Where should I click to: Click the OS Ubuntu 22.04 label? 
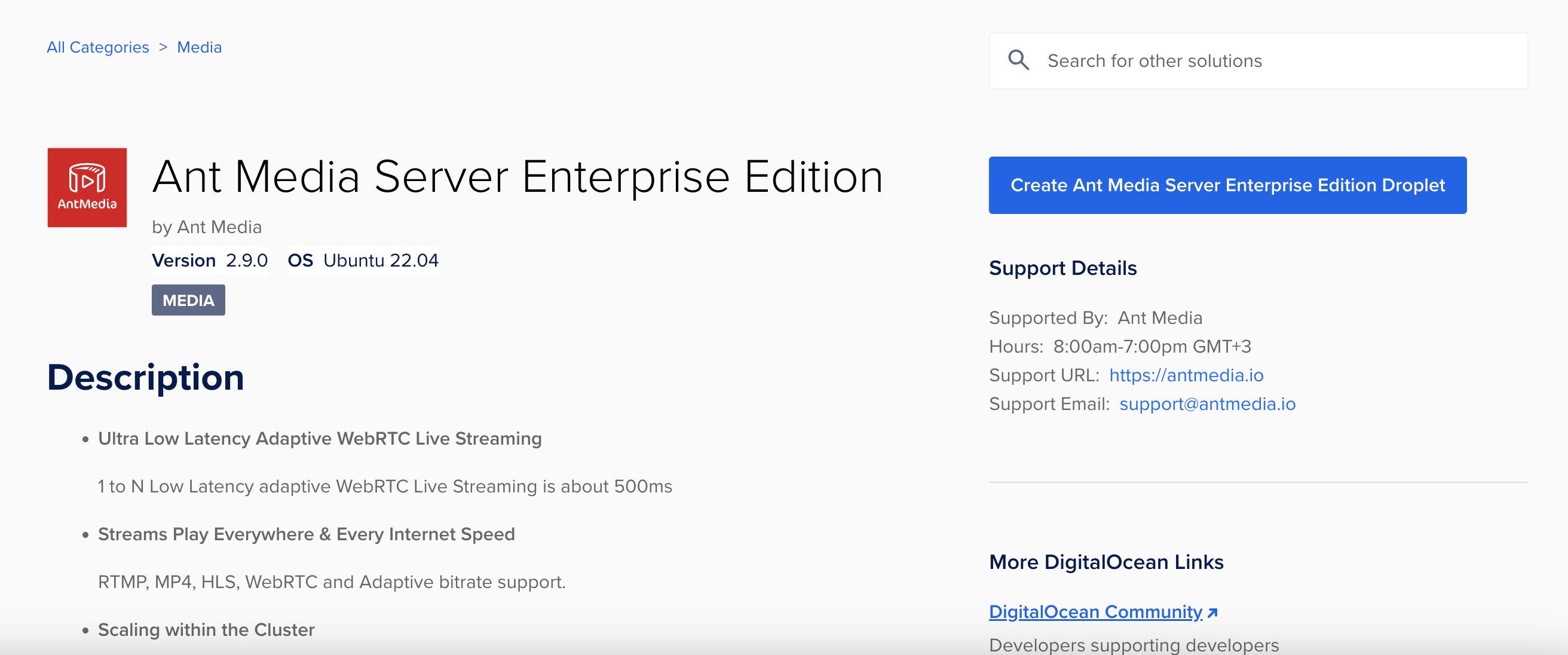363,261
